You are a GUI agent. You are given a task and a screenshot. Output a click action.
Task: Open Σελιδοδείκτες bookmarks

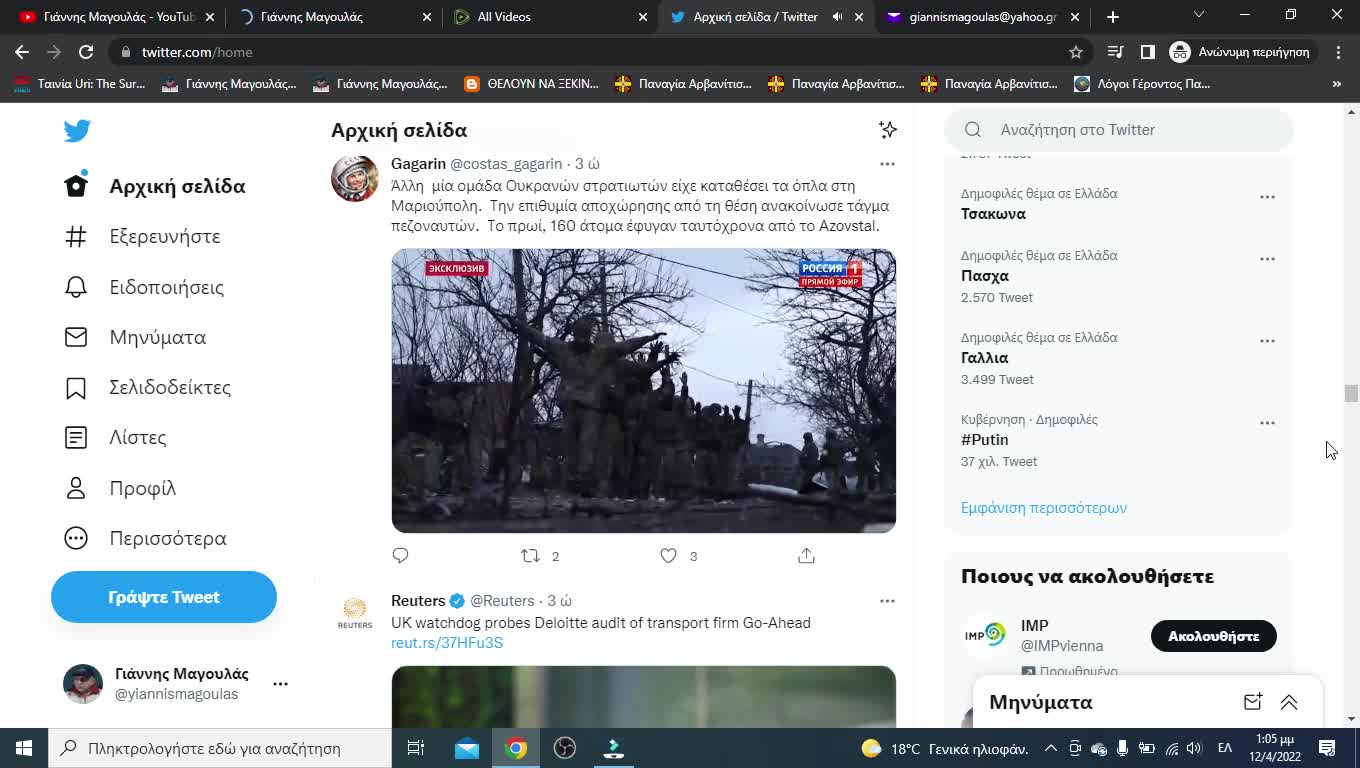(147, 387)
